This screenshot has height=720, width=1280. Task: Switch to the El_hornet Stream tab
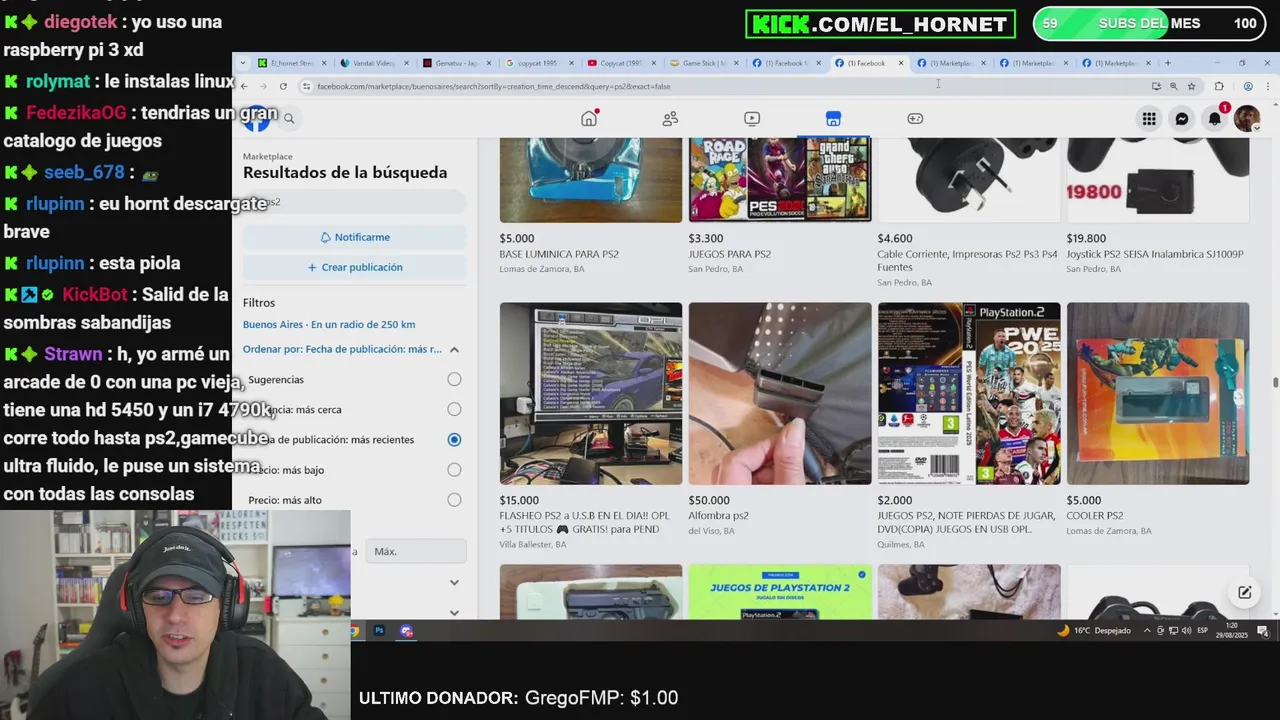pos(290,63)
